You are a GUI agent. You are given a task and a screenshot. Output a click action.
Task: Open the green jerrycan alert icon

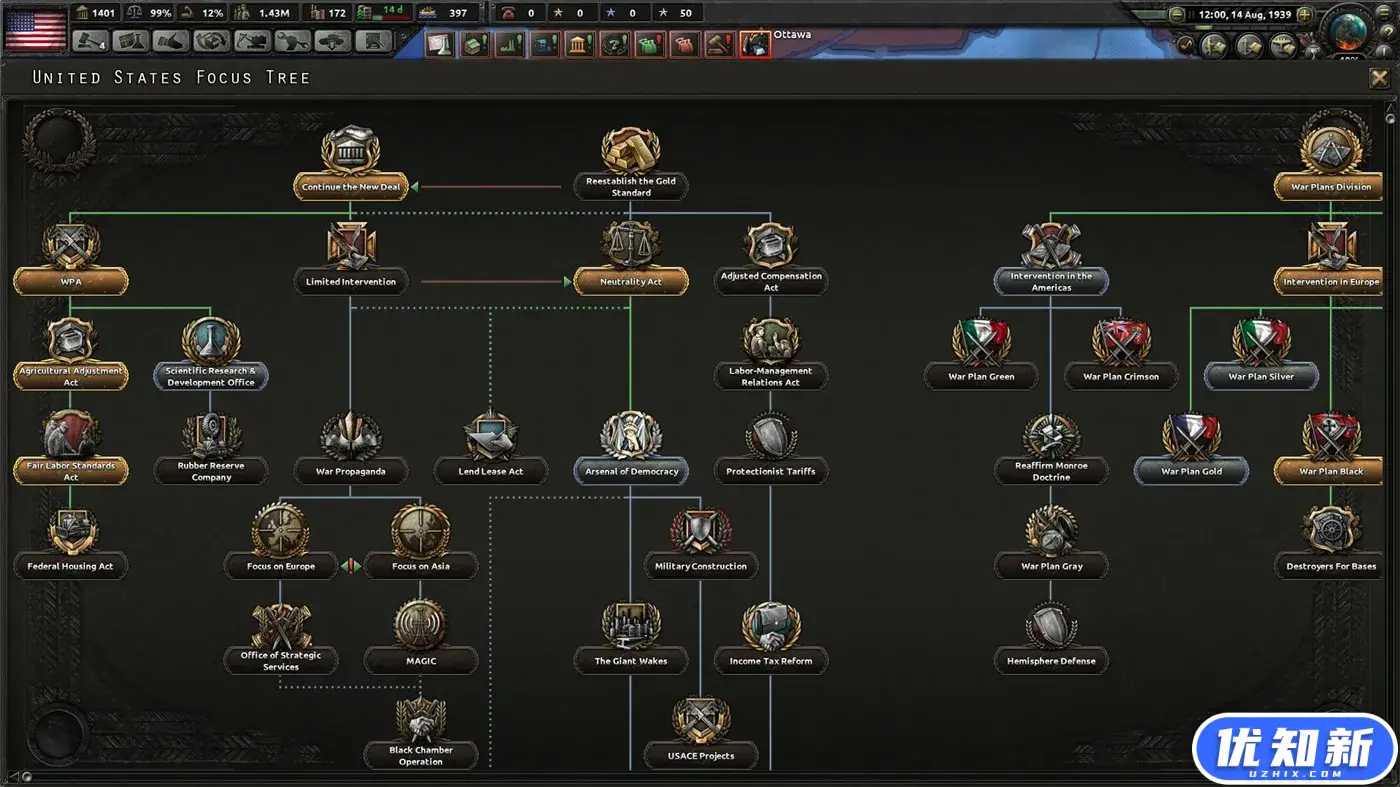click(649, 44)
